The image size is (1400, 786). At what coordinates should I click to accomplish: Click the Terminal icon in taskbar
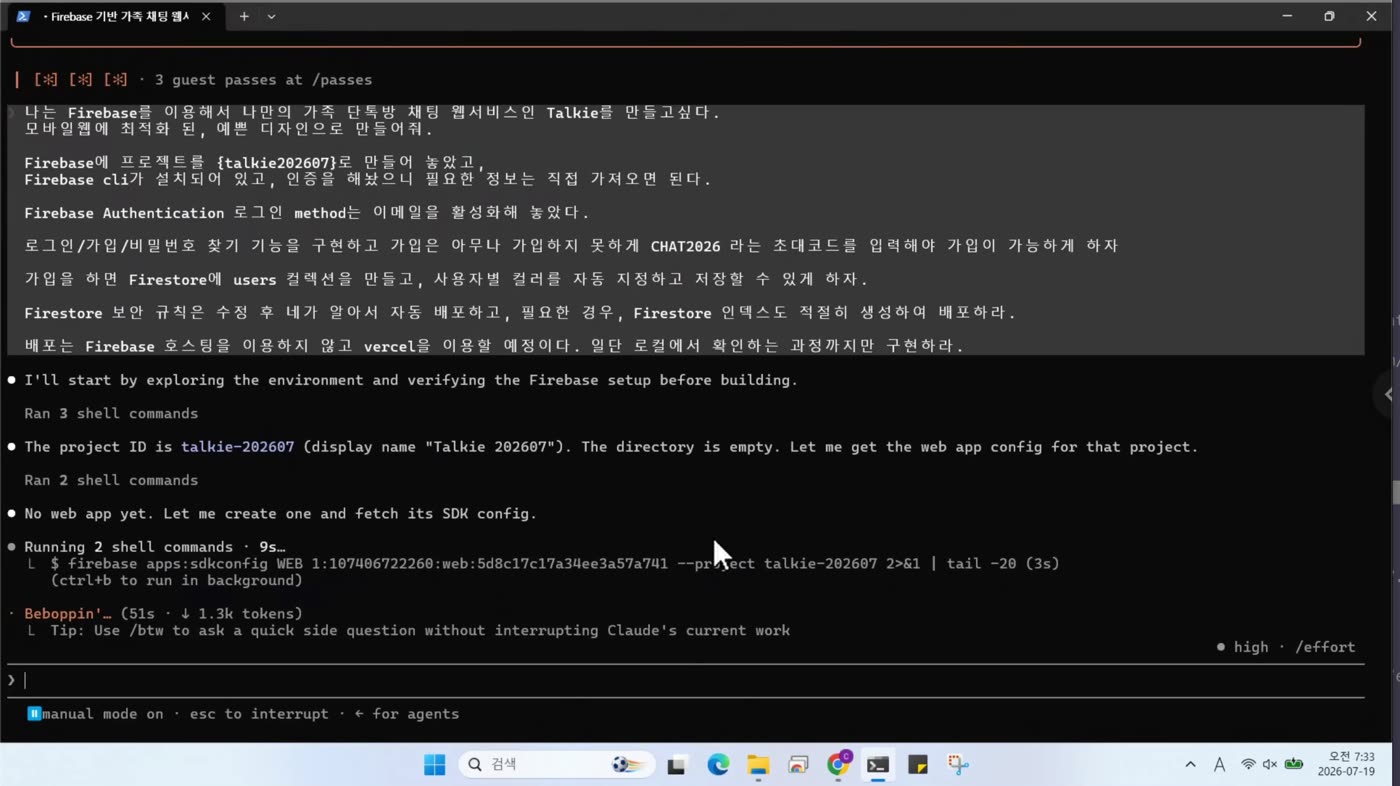[x=878, y=765]
